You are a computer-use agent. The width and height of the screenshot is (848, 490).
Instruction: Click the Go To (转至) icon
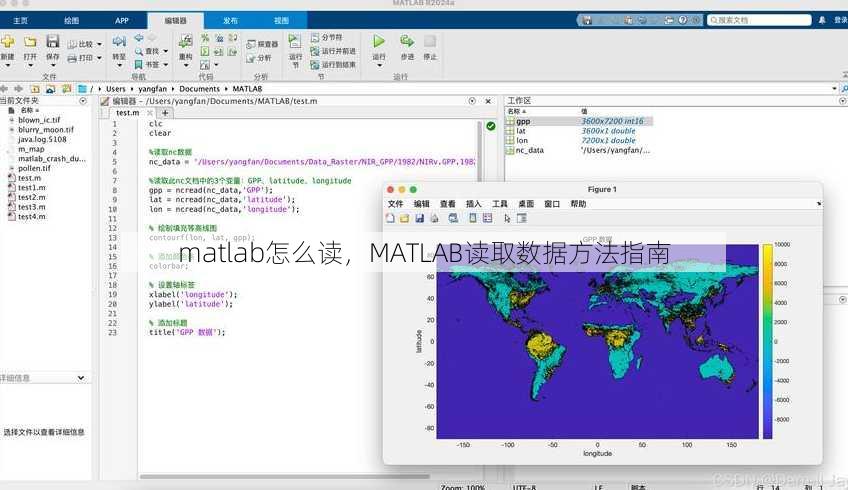[x=120, y=42]
